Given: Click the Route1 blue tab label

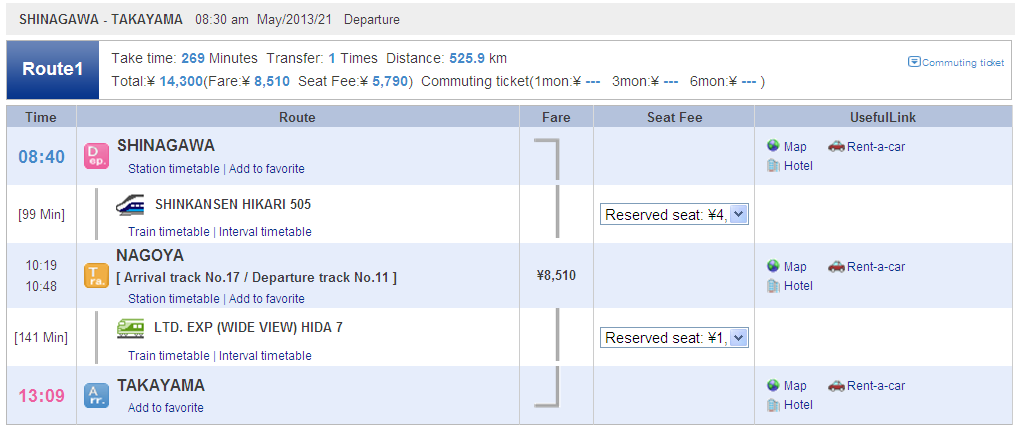Looking at the screenshot, I should pos(53,70).
